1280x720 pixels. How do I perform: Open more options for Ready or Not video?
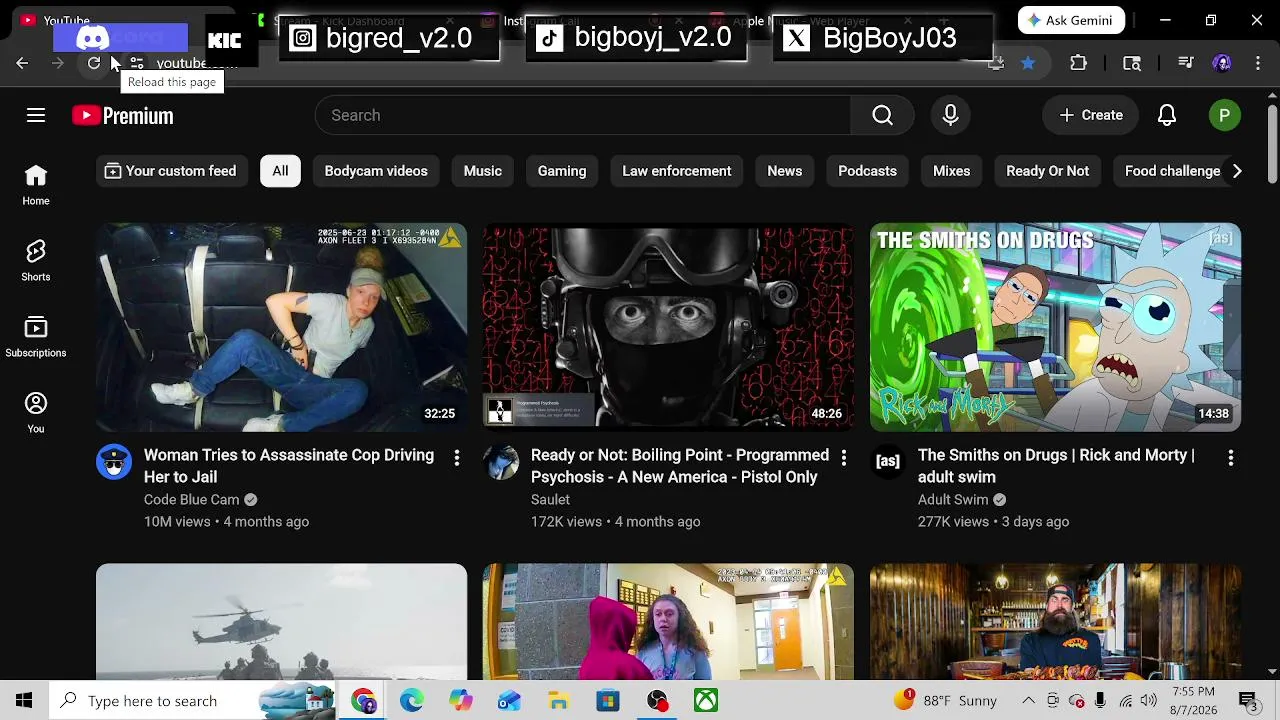coord(844,457)
